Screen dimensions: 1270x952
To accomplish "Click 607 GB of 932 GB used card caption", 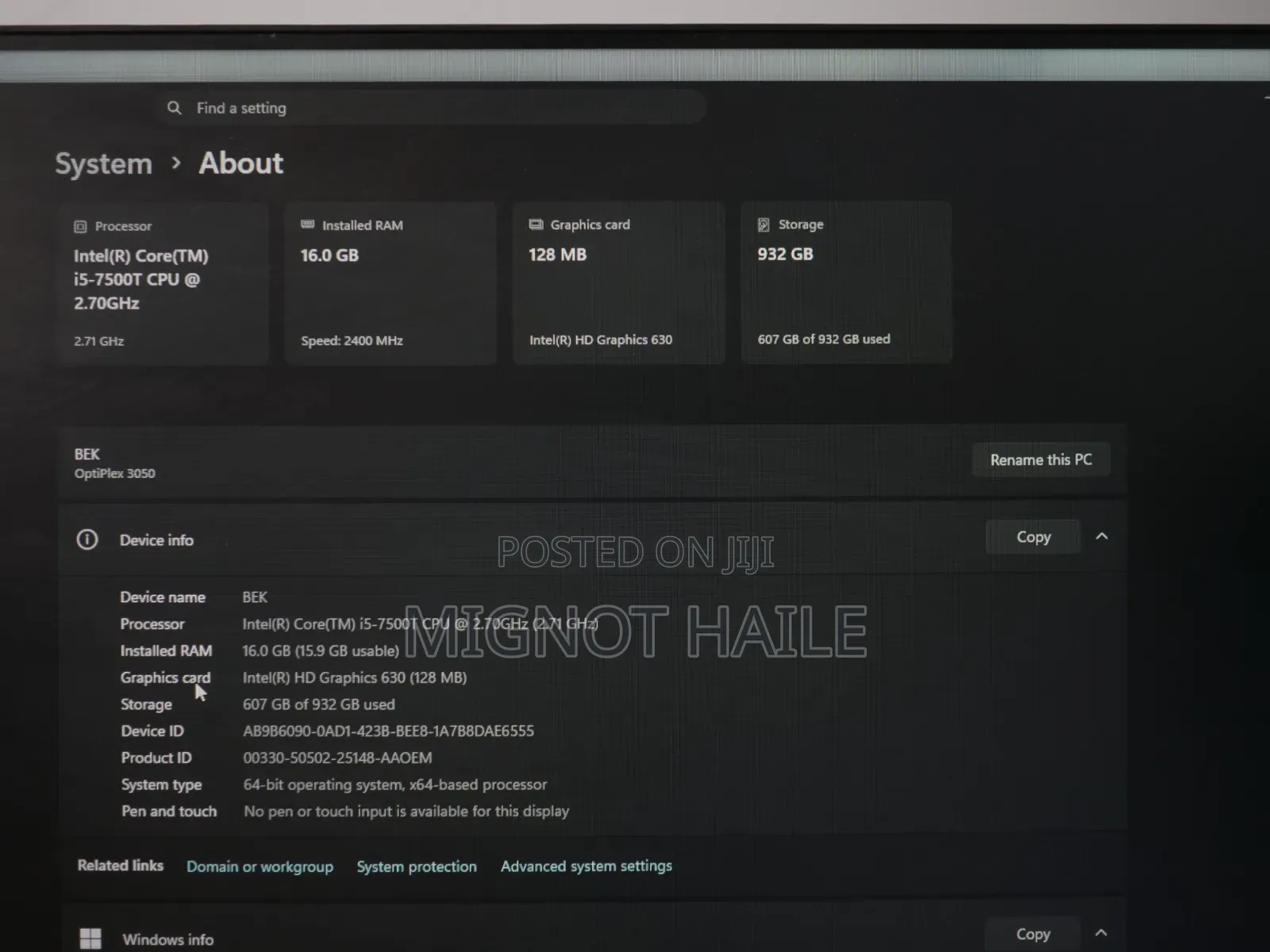I will click(x=824, y=339).
